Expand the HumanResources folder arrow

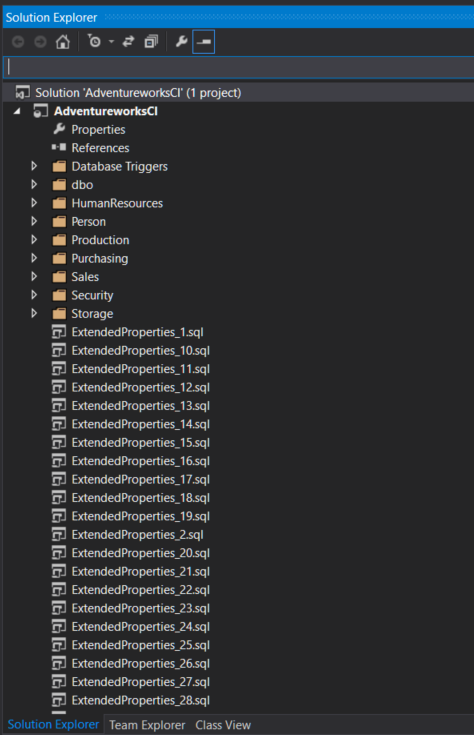[x=34, y=202]
